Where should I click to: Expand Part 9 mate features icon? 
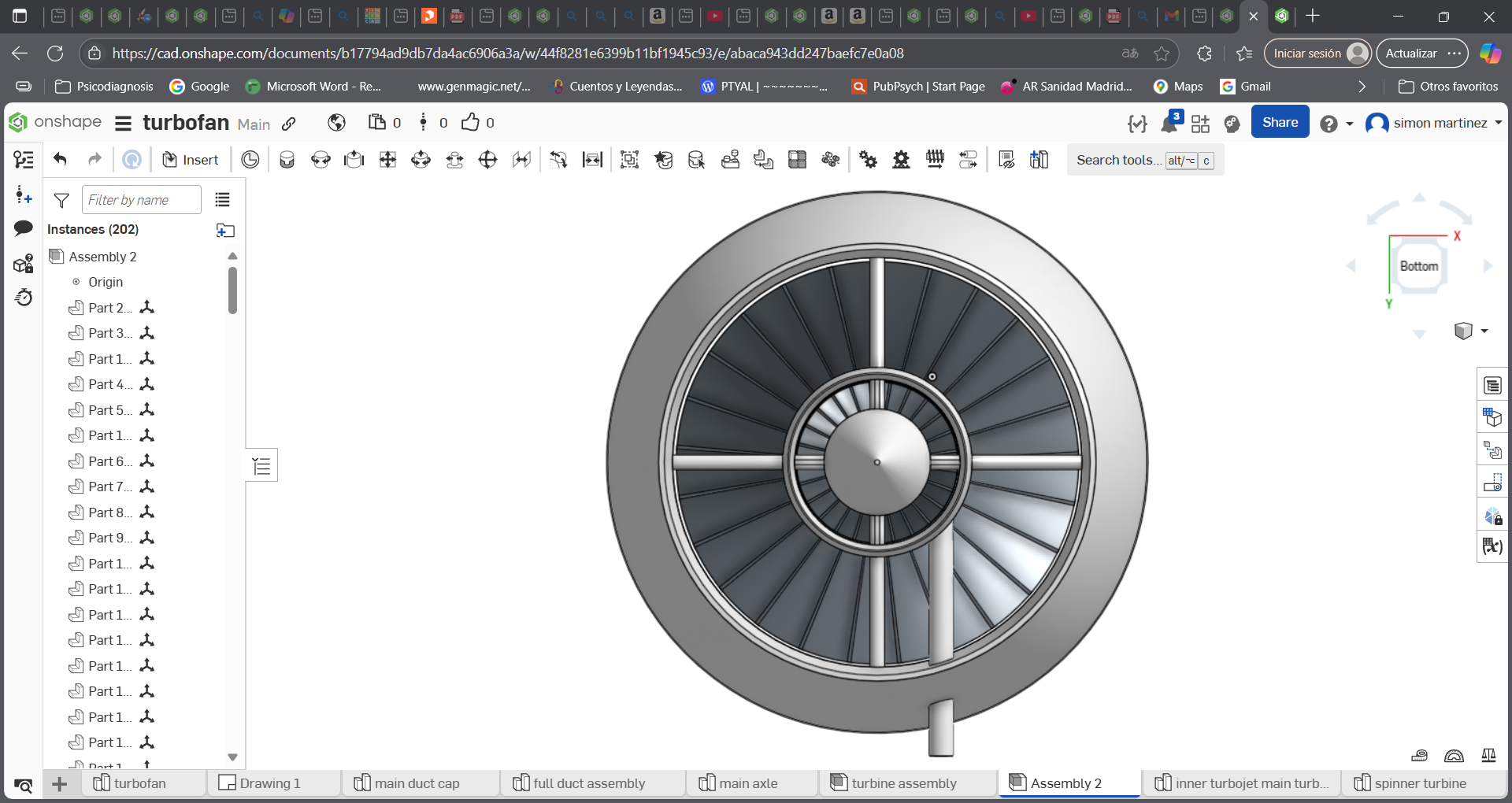pos(147,538)
